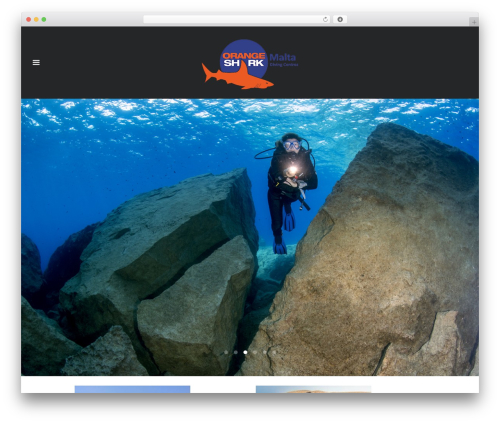The height and width of the screenshot is (423, 500).
Task: Go to the fourth slide dot
Action: pos(255,352)
